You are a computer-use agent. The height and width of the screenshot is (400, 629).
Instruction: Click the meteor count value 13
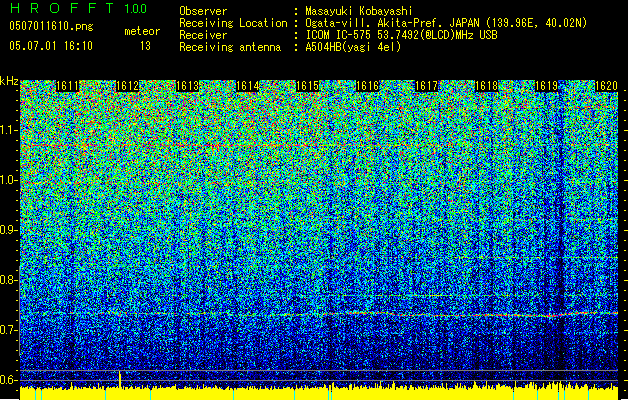145,46
